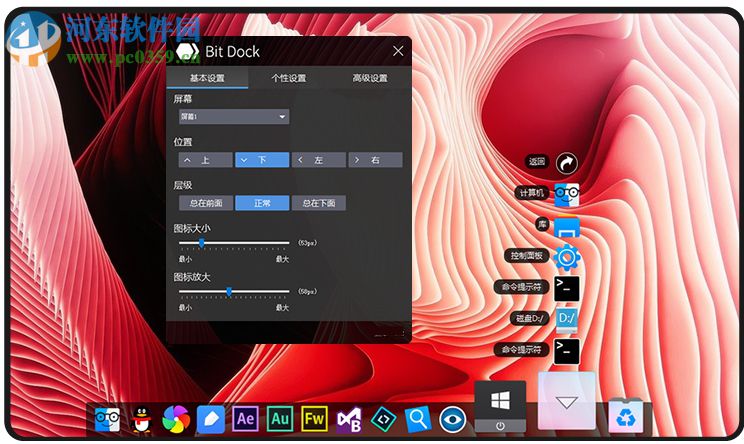Screen dimensions: 744x444
Task: Choose the 正常 layer option
Action: [262, 203]
